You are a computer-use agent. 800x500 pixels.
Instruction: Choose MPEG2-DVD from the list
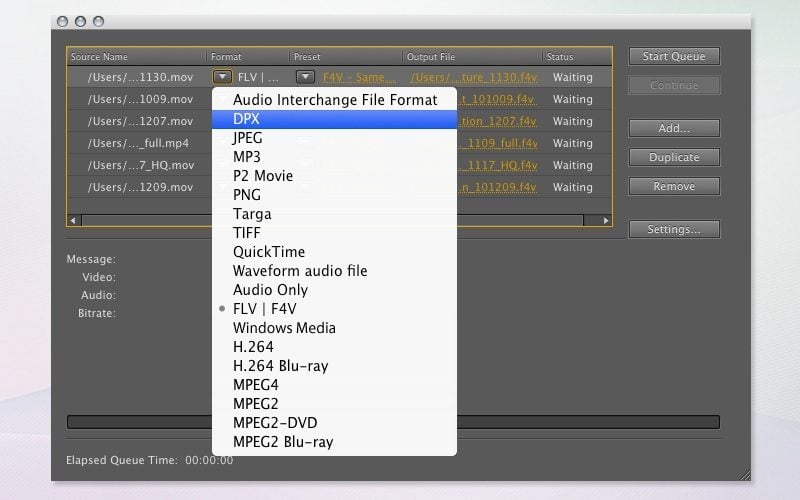(275, 423)
